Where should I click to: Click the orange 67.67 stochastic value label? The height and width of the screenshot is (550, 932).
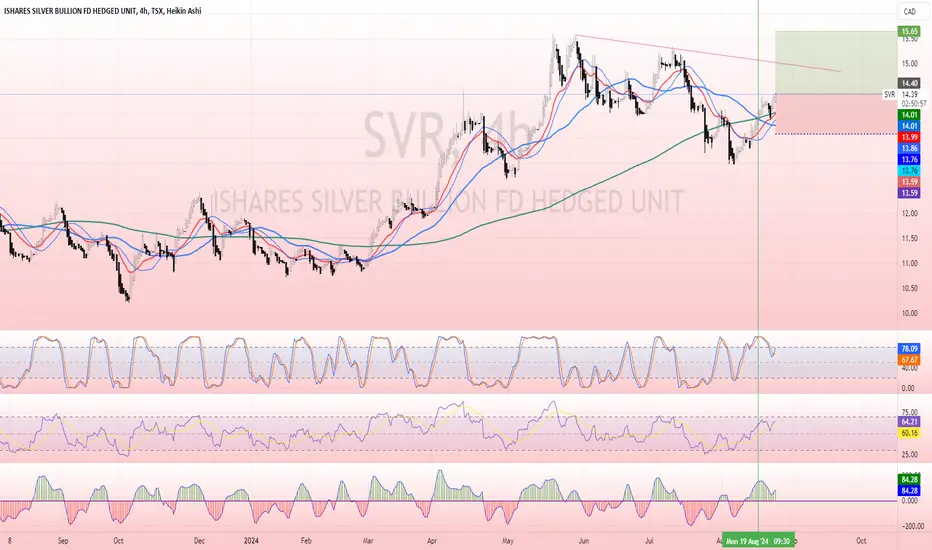pyautogui.click(x=909, y=360)
